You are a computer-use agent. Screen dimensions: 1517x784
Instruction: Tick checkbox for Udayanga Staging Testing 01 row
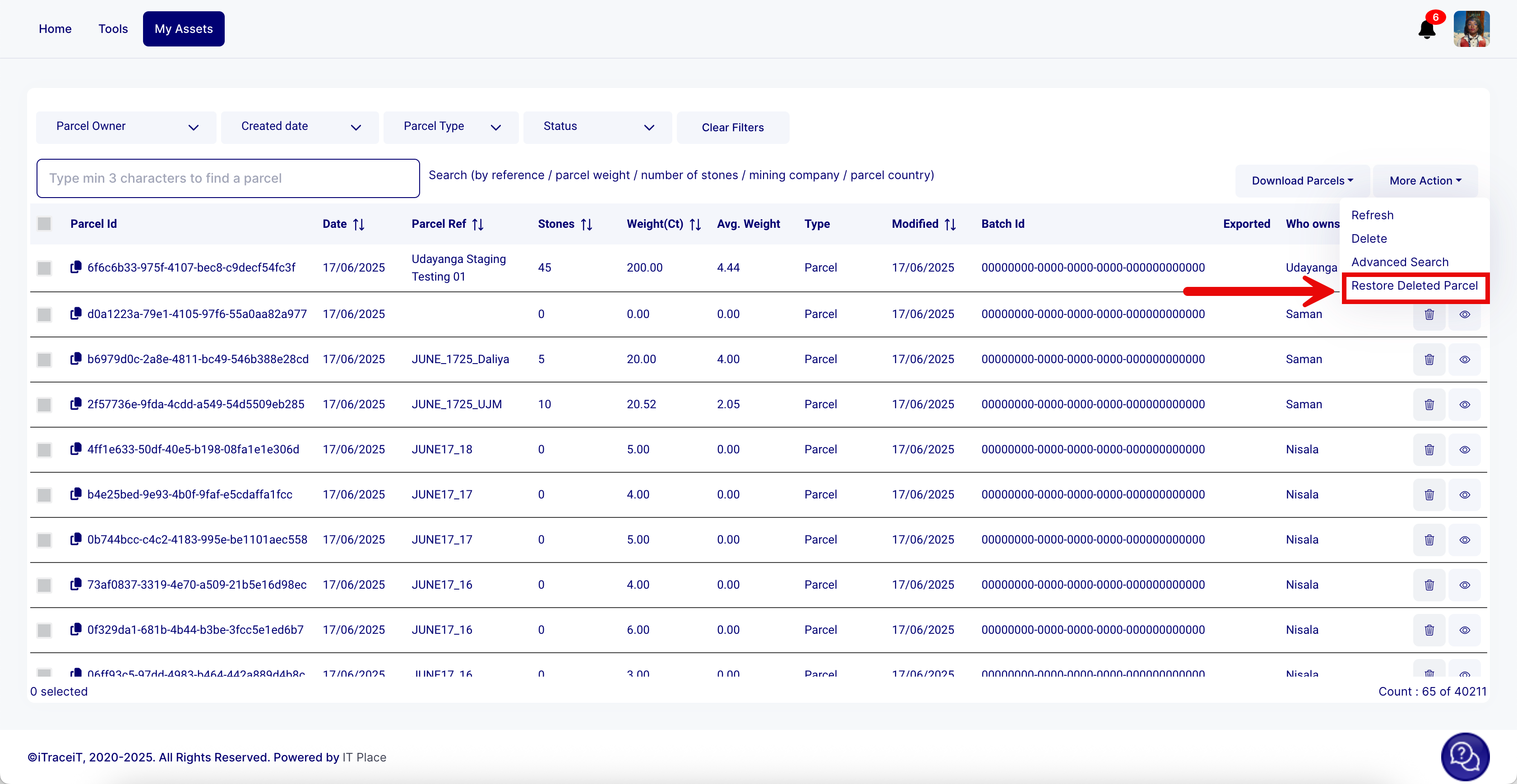pos(44,268)
